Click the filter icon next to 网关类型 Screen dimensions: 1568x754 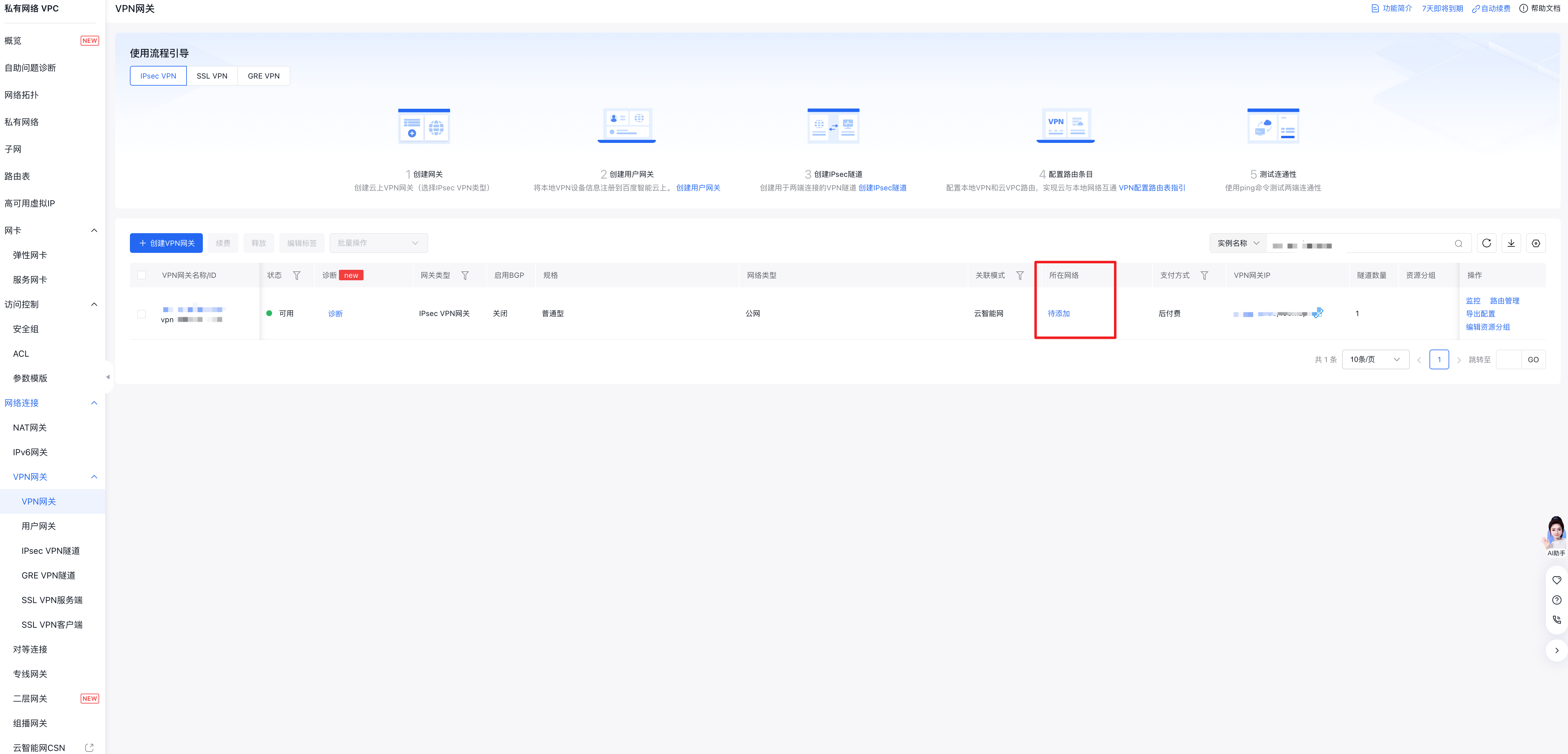pos(465,275)
